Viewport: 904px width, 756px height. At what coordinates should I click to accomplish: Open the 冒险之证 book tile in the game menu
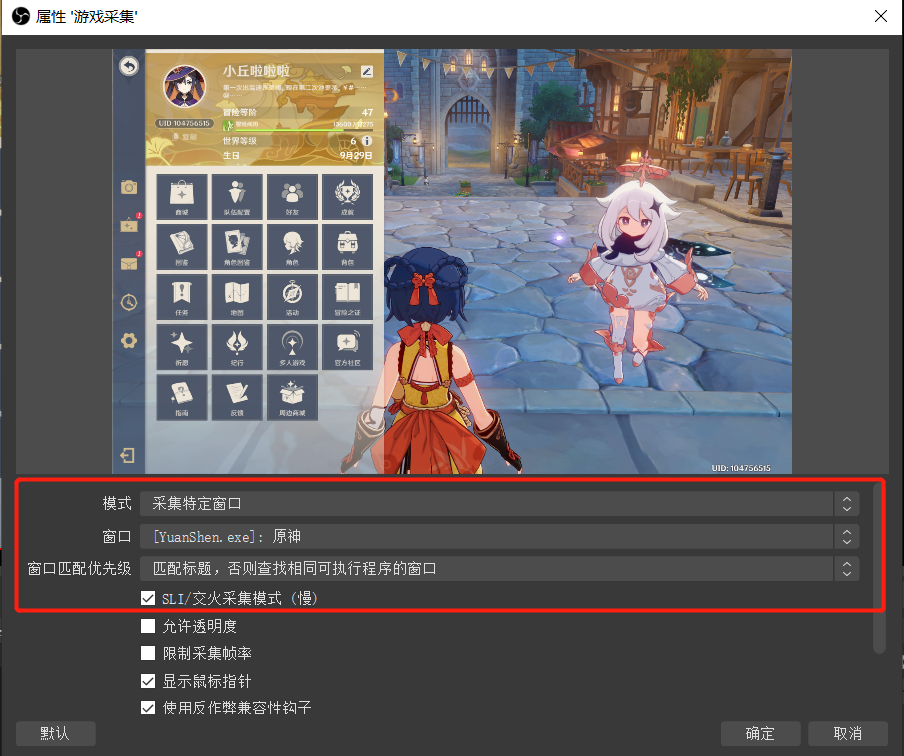[x=348, y=297]
